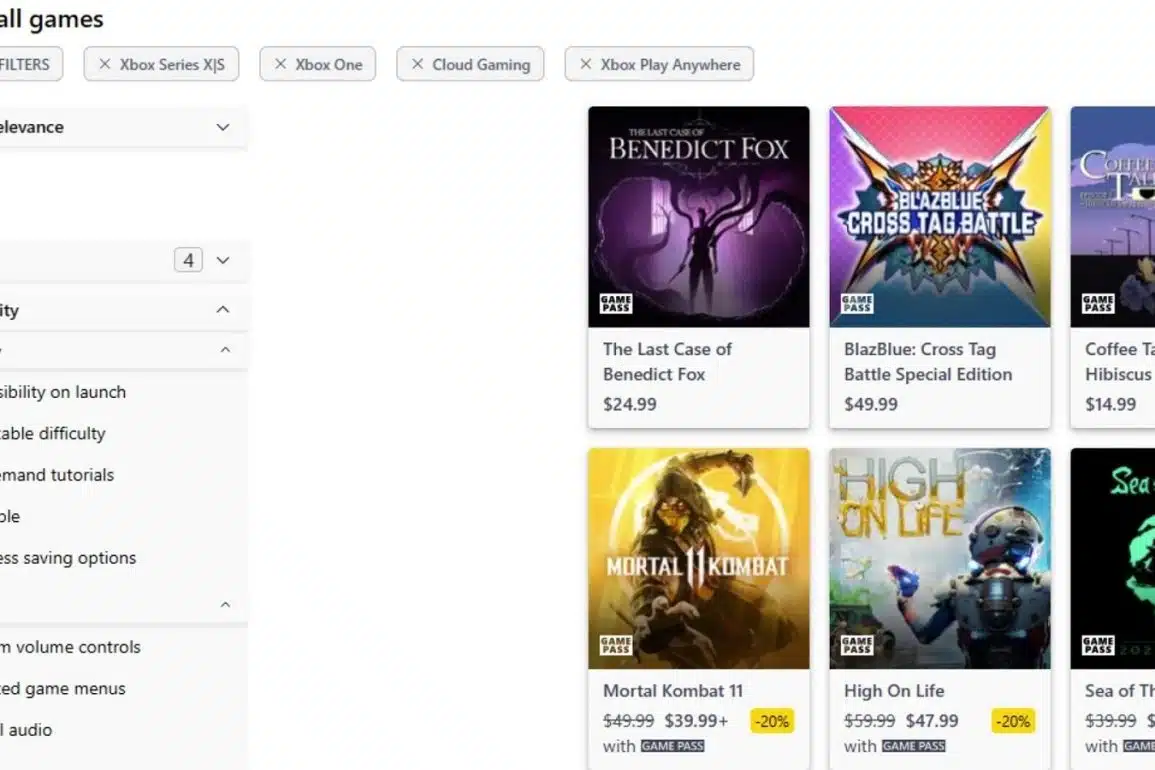
Task: Open the Sea of Thieves title link
Action: [x=1120, y=691]
